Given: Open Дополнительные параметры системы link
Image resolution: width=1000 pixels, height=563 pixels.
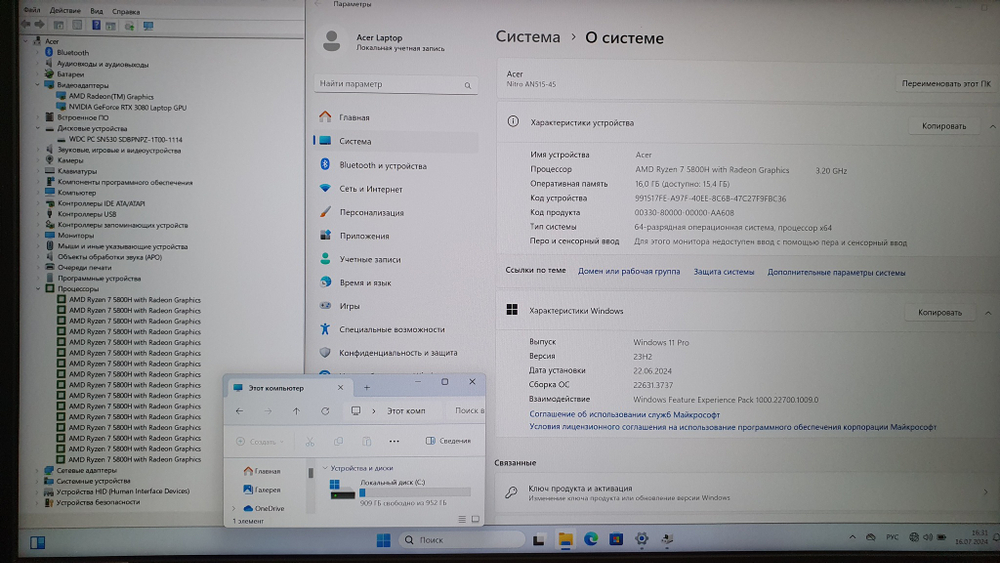Looking at the screenshot, I should [x=836, y=273].
